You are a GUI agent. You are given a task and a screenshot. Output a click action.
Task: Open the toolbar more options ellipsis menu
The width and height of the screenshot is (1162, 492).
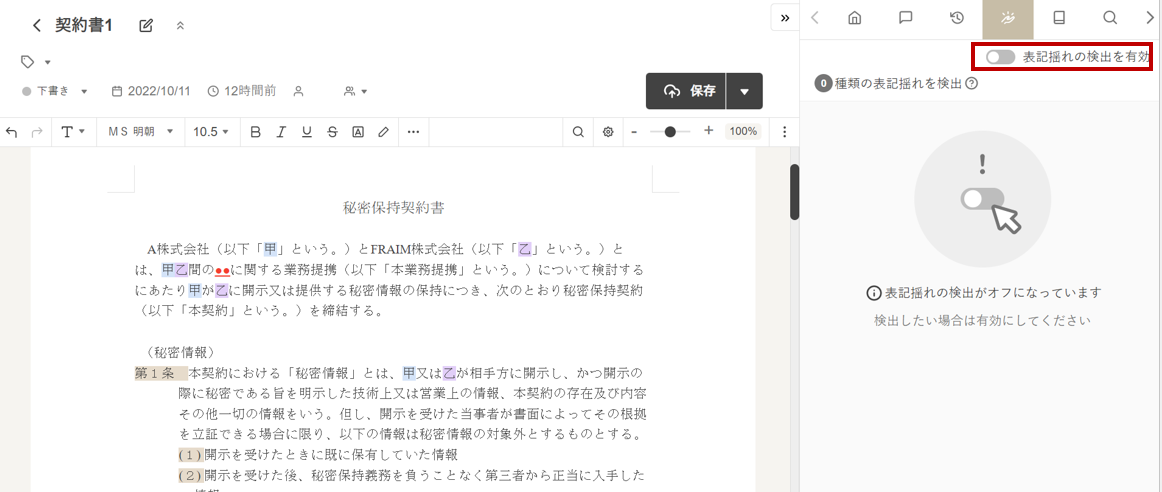(x=413, y=132)
